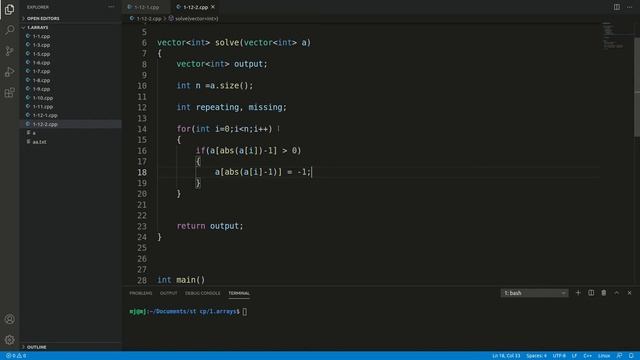Viewport: 640px width, 360px height.
Task: Change end of line via 'LF'
Action: (574, 356)
